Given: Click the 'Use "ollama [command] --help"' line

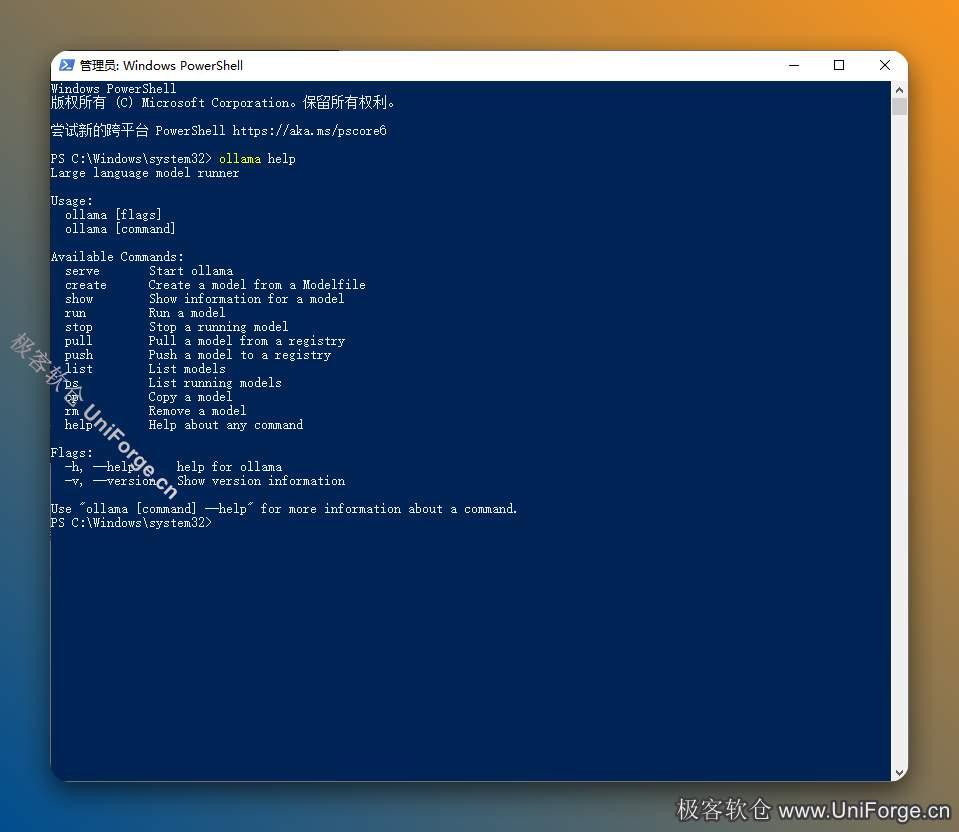Looking at the screenshot, I should 284,509.
